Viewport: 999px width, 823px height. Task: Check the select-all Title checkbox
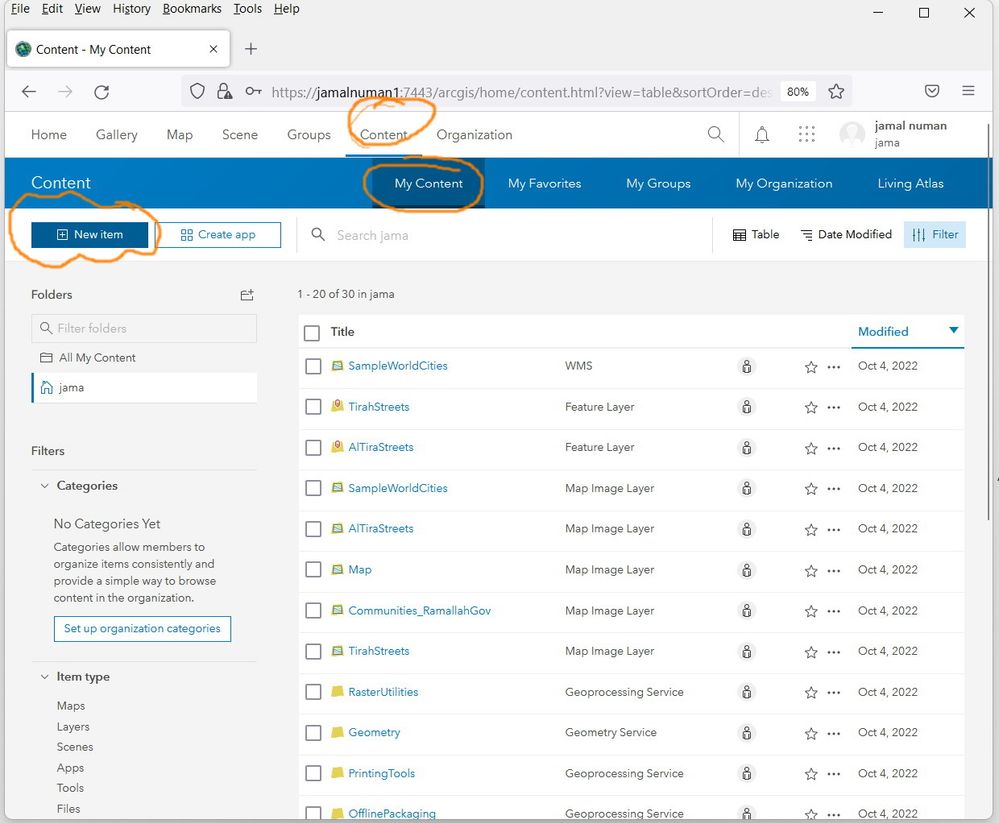[x=312, y=333]
